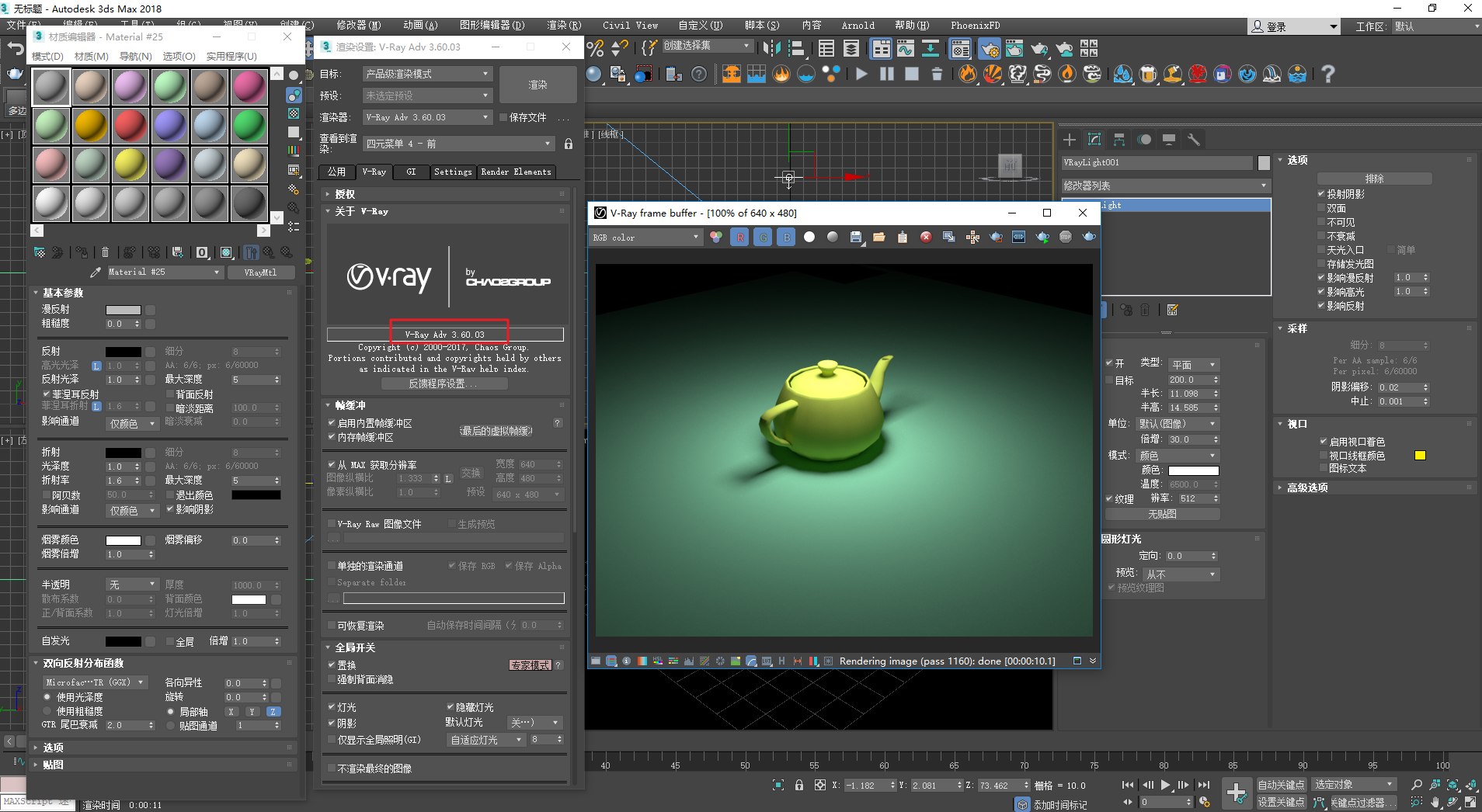Toggle the green channel in V-Ray frame buffer
This screenshot has height=812, width=1482.
tap(764, 238)
